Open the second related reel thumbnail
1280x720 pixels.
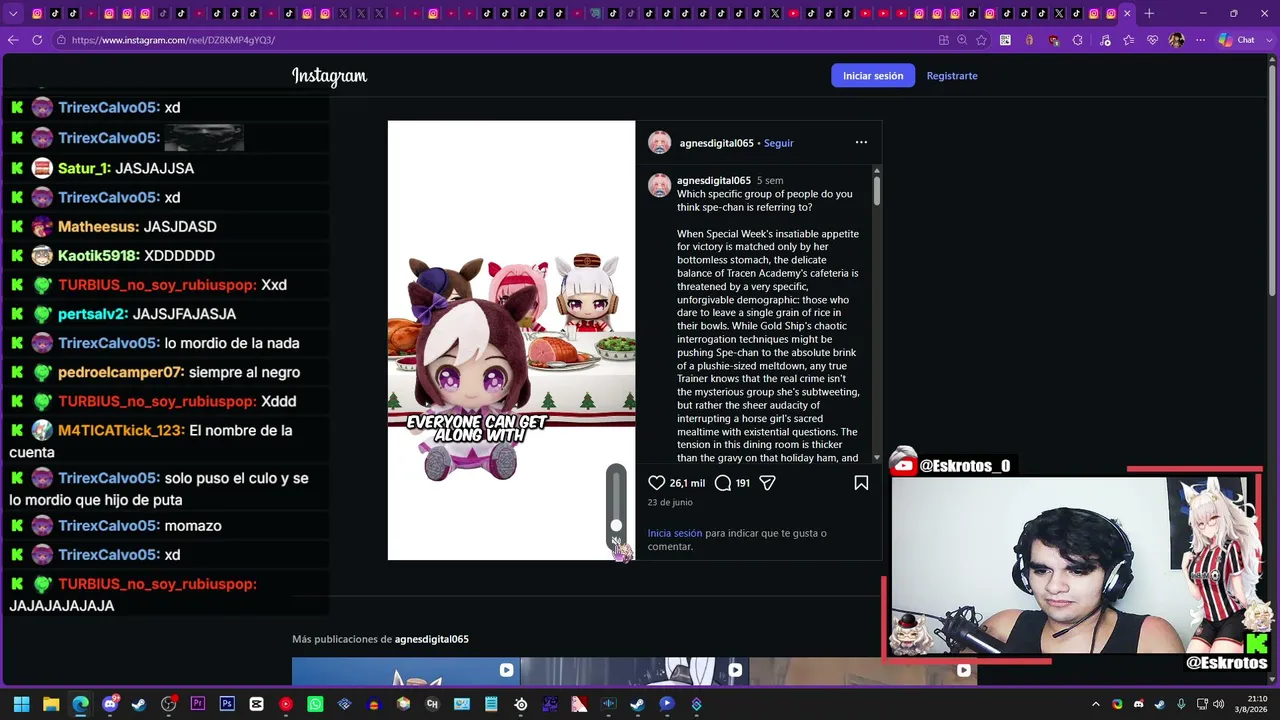(634, 671)
